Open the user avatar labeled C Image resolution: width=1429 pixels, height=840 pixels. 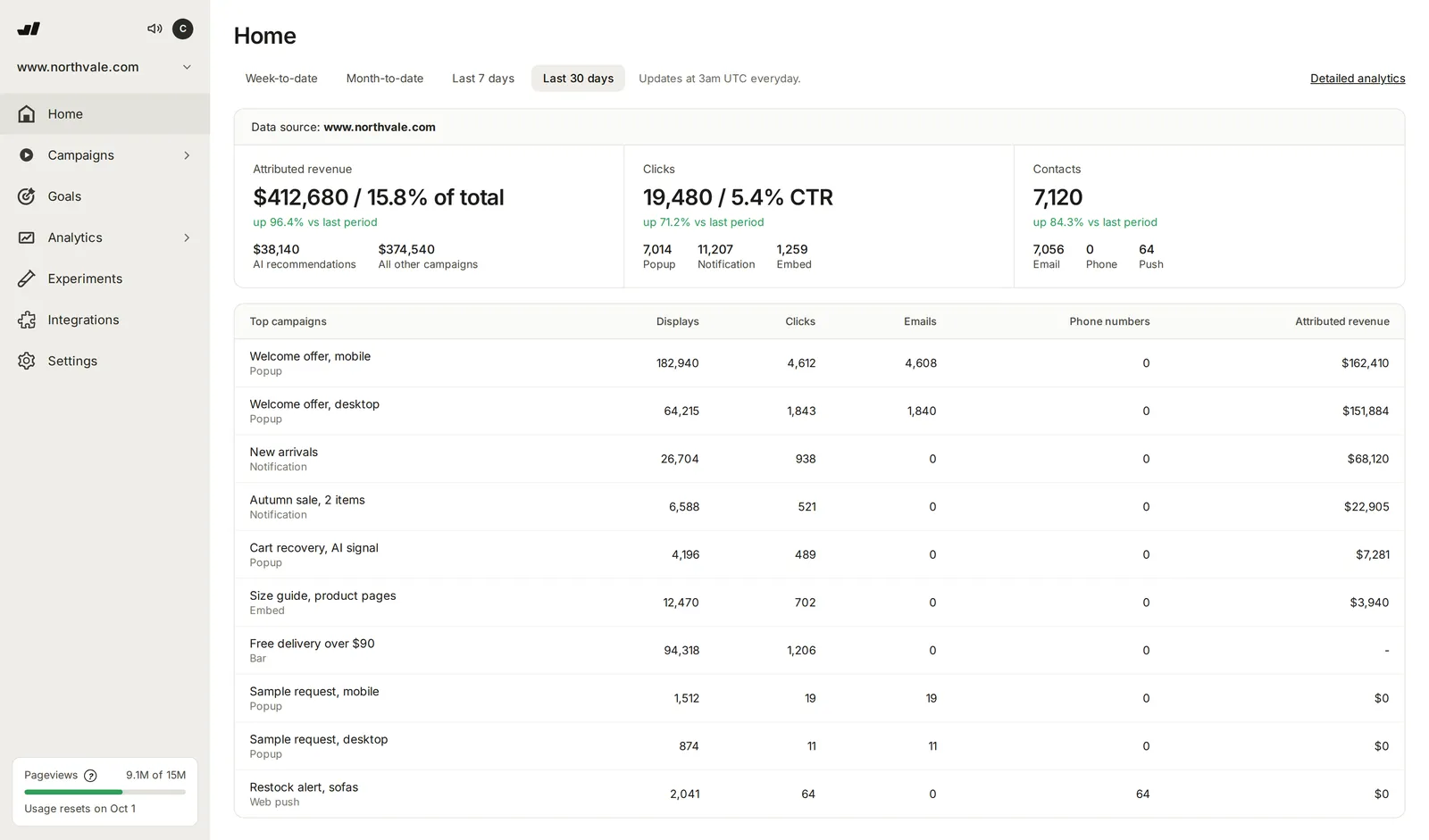pos(183,29)
